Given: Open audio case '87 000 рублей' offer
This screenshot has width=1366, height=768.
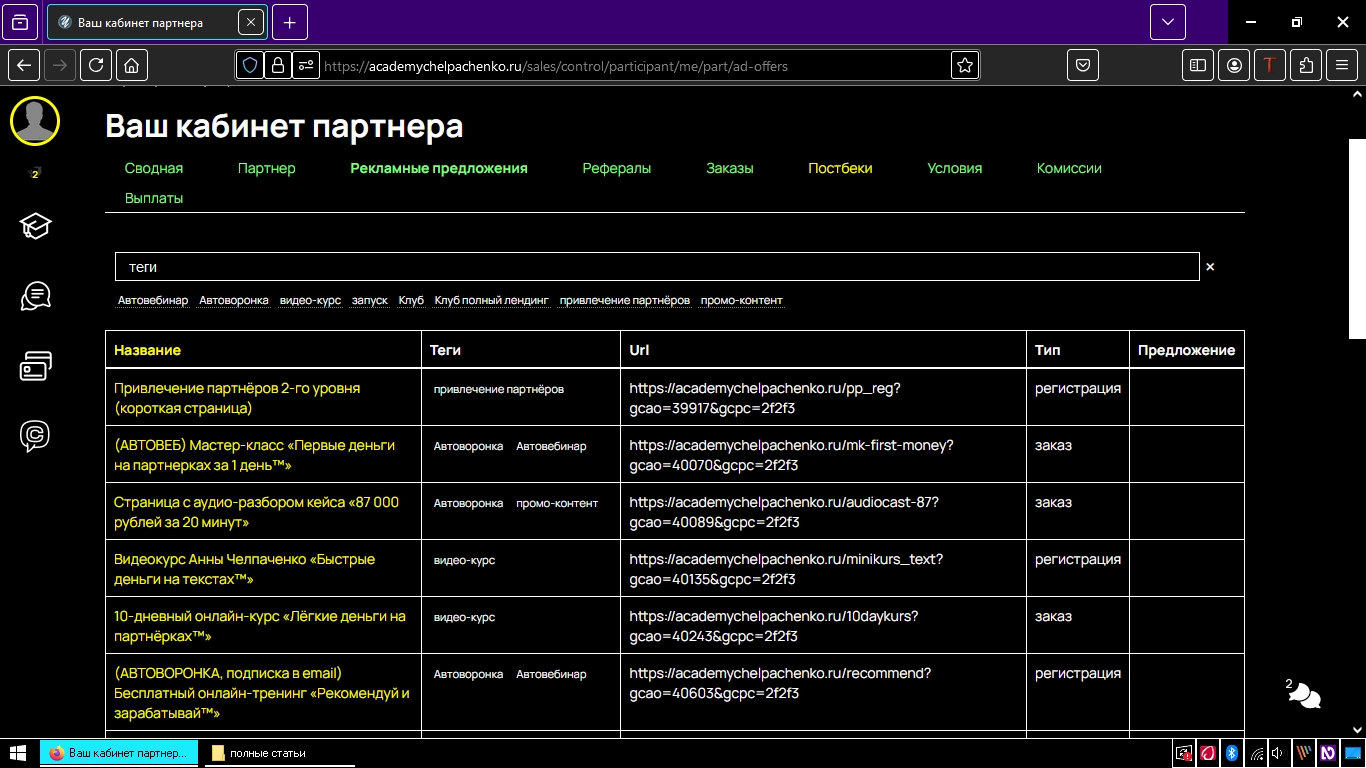Looking at the screenshot, I should (256, 512).
